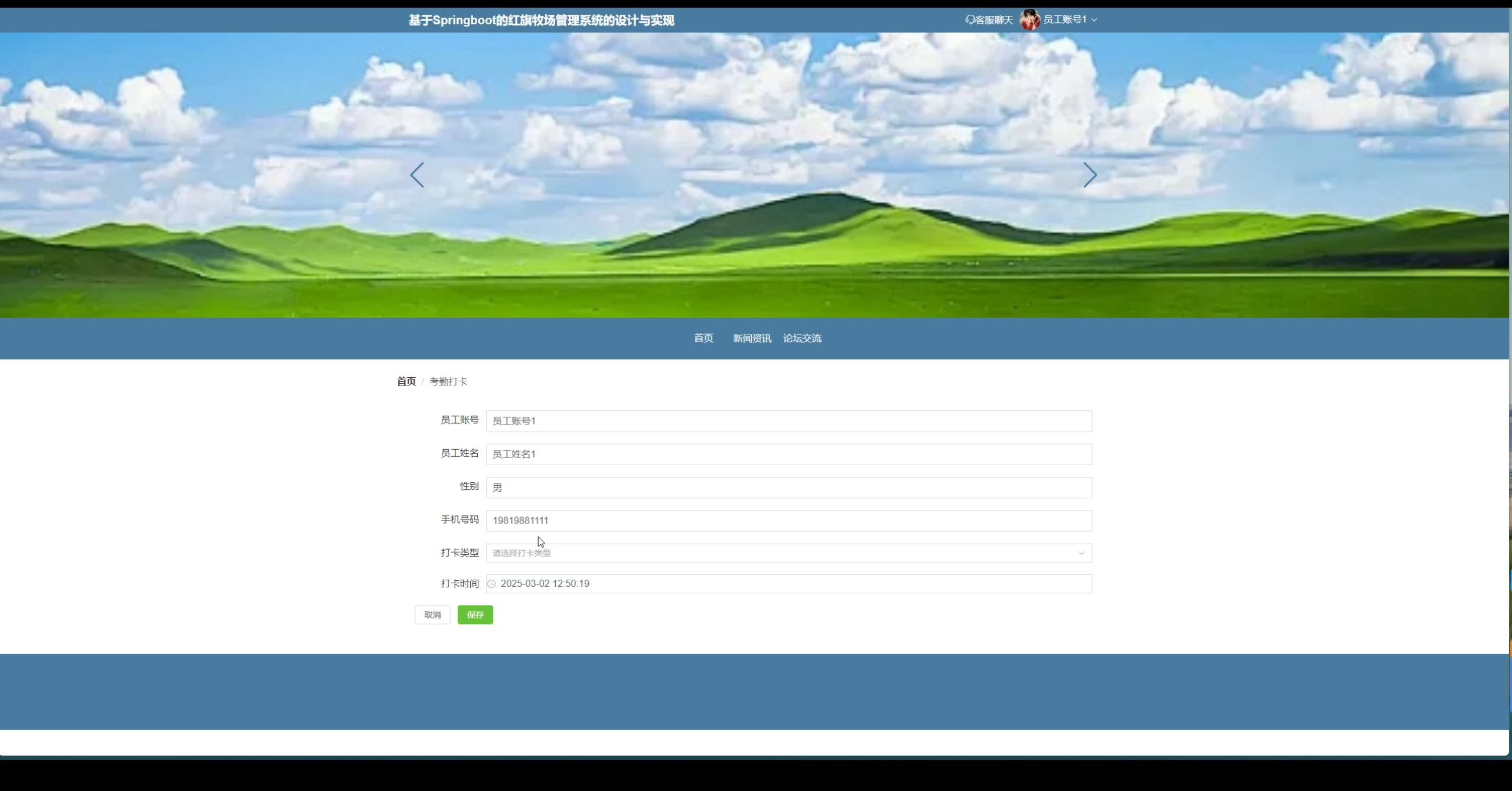Click the 客服聊天 link text
1512x791 pixels.
994,20
